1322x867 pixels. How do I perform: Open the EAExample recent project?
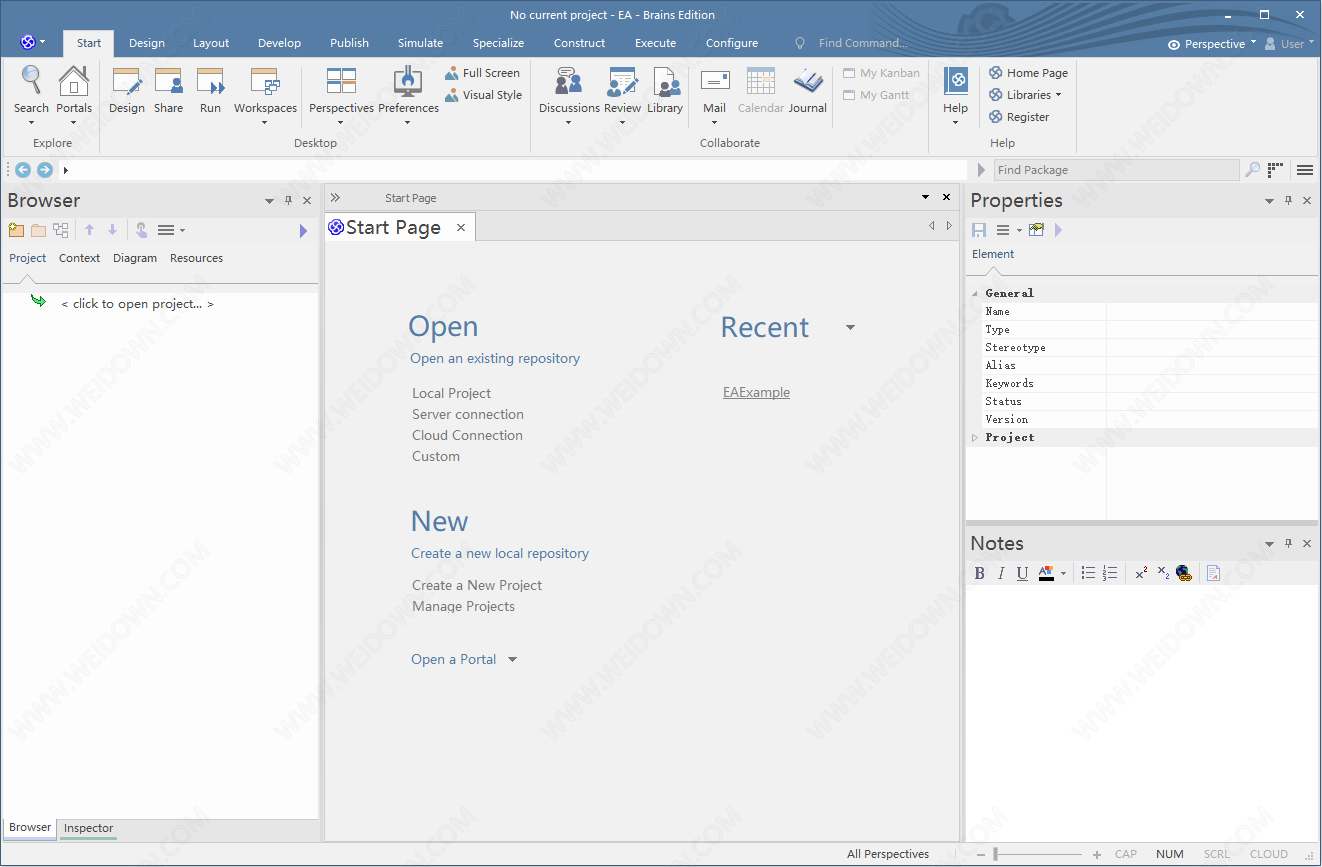756,393
